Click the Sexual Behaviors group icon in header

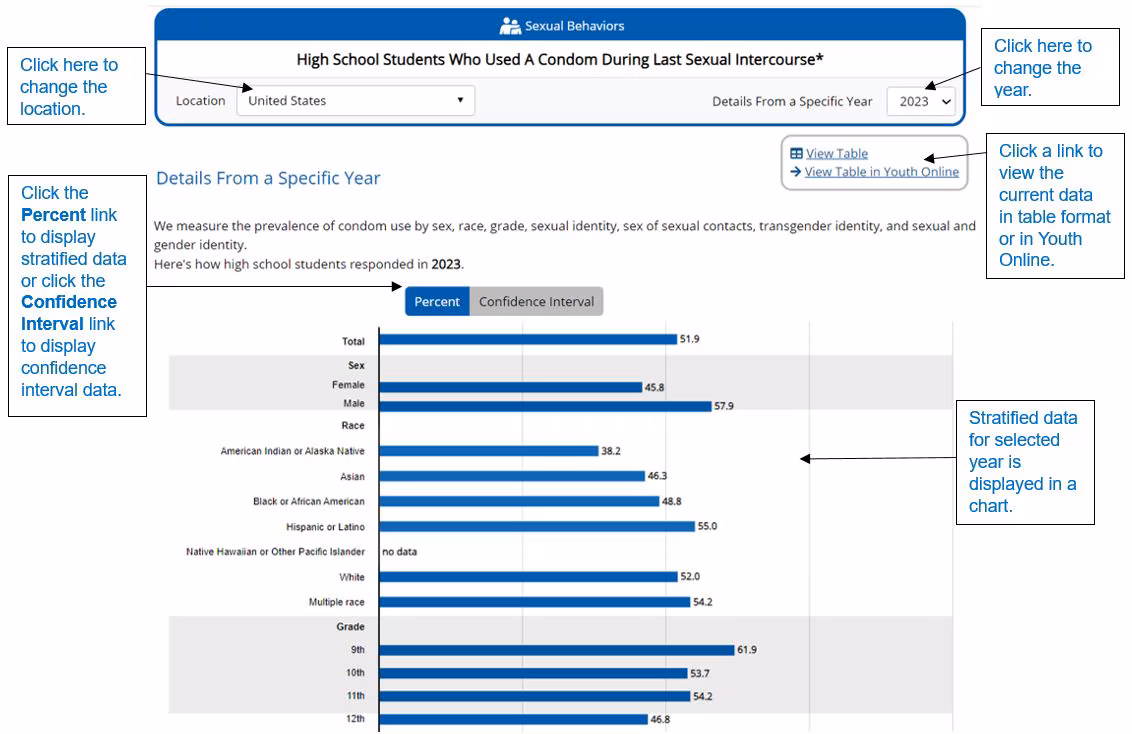coord(512,24)
